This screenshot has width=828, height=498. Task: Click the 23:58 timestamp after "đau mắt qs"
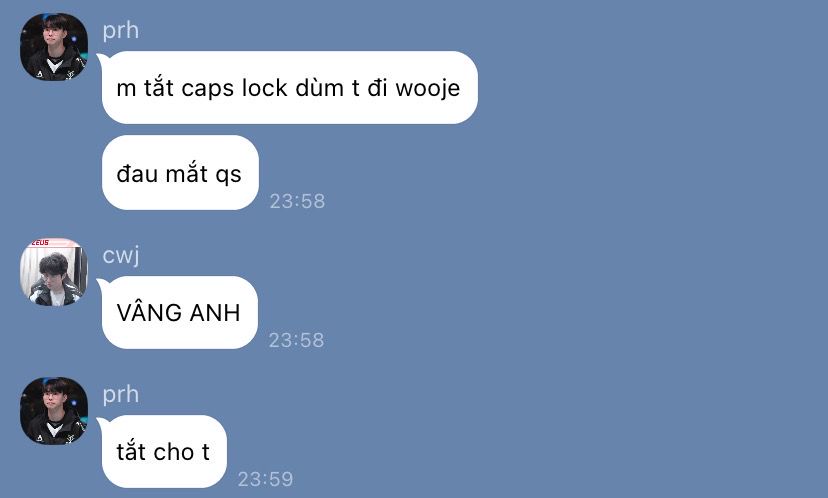click(297, 201)
